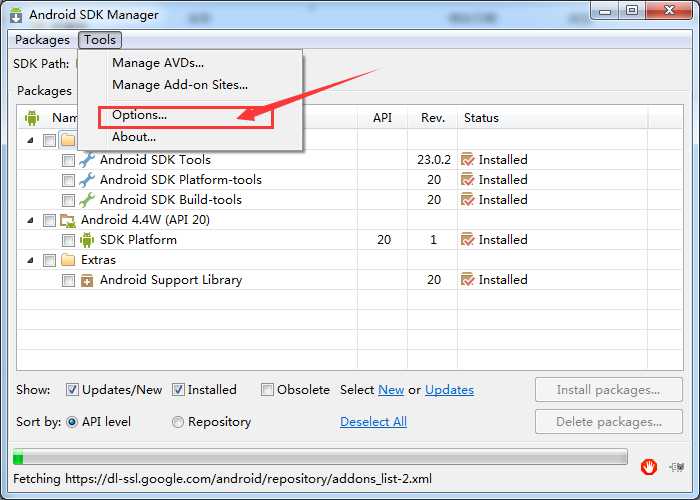Viewport: 700px width, 500px height.
Task: Click the Rev. column header
Action: coord(433,118)
